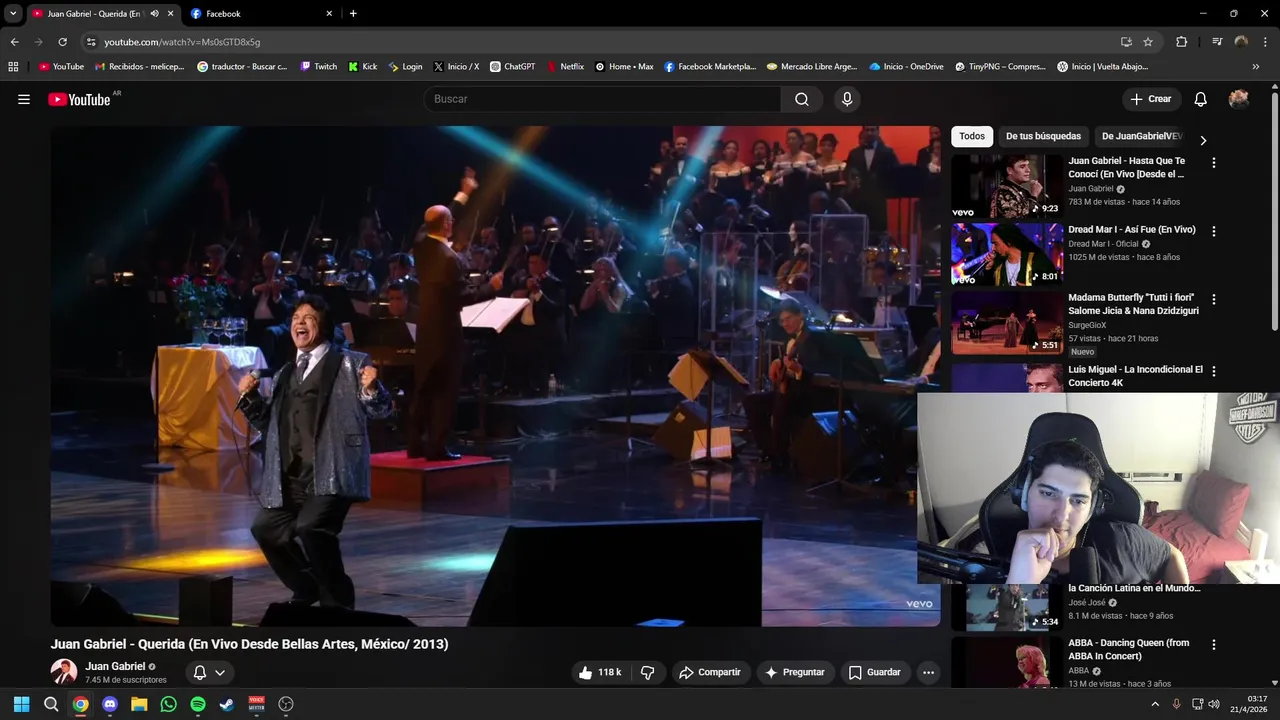Select the Todos filter chip
This screenshot has height=720, width=1280.
pos(972,136)
